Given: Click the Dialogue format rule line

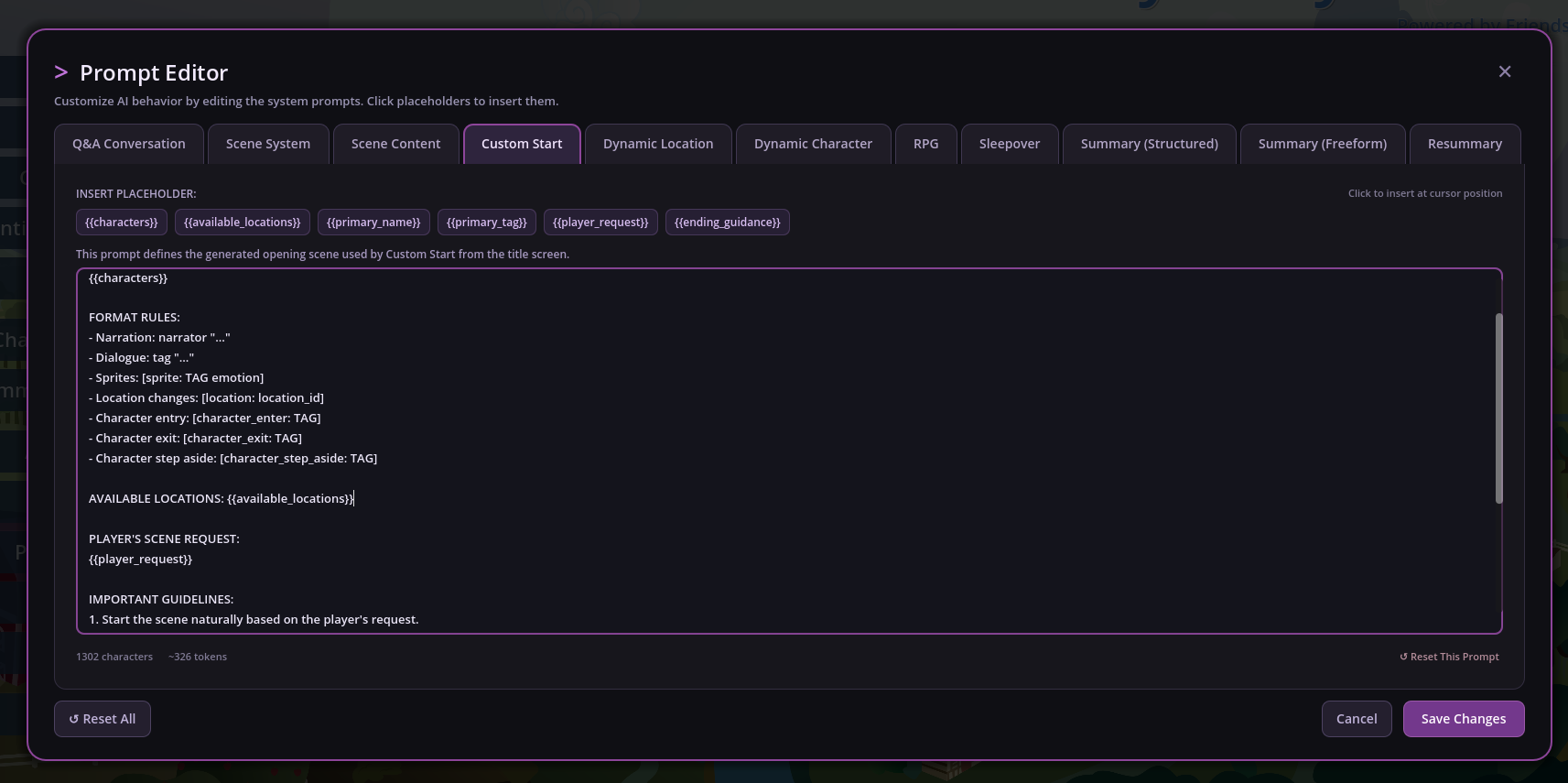Looking at the screenshot, I should click(x=142, y=357).
